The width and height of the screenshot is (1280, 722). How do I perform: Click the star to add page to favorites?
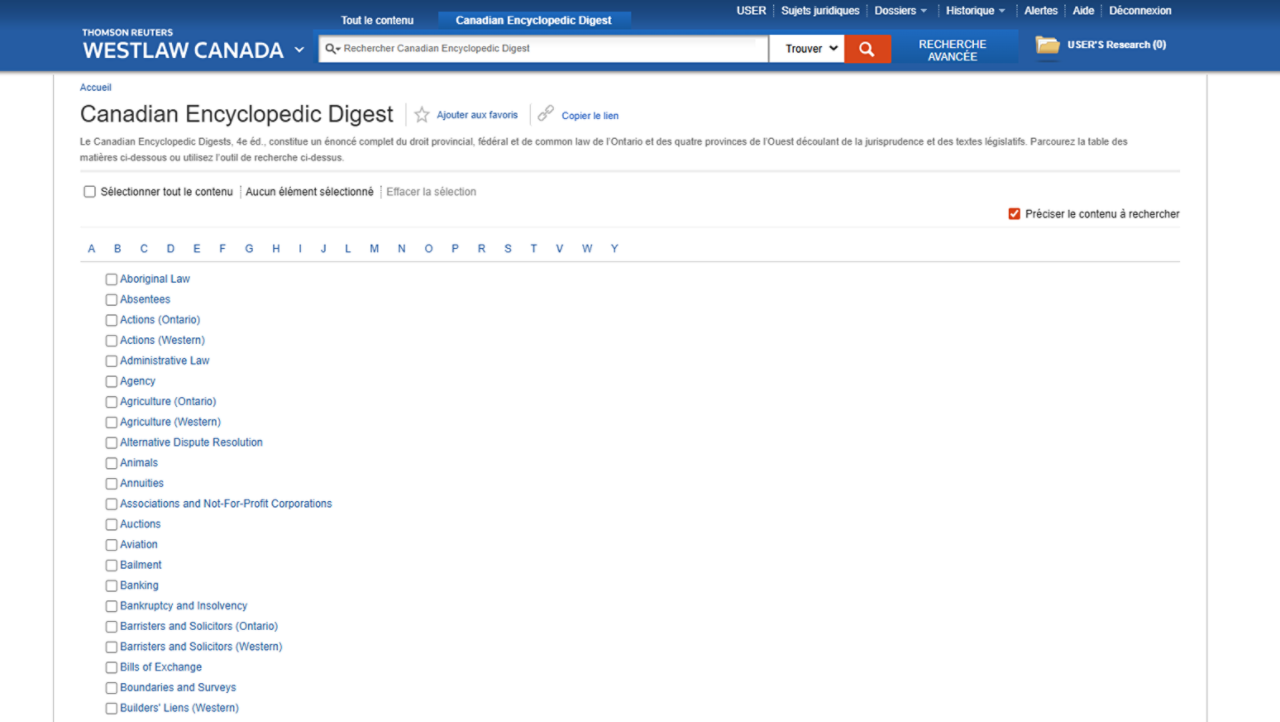[x=421, y=114]
